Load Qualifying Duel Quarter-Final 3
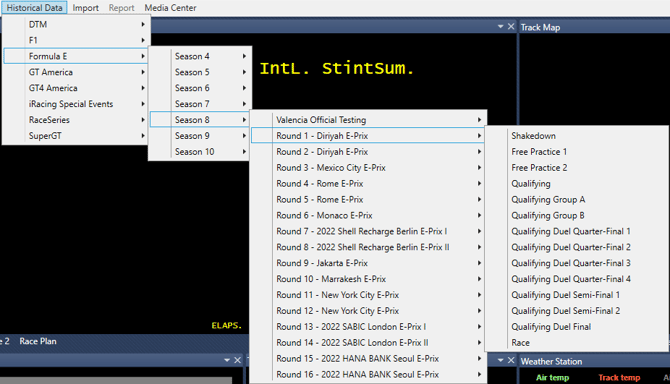This screenshot has width=670, height=384. [x=576, y=263]
